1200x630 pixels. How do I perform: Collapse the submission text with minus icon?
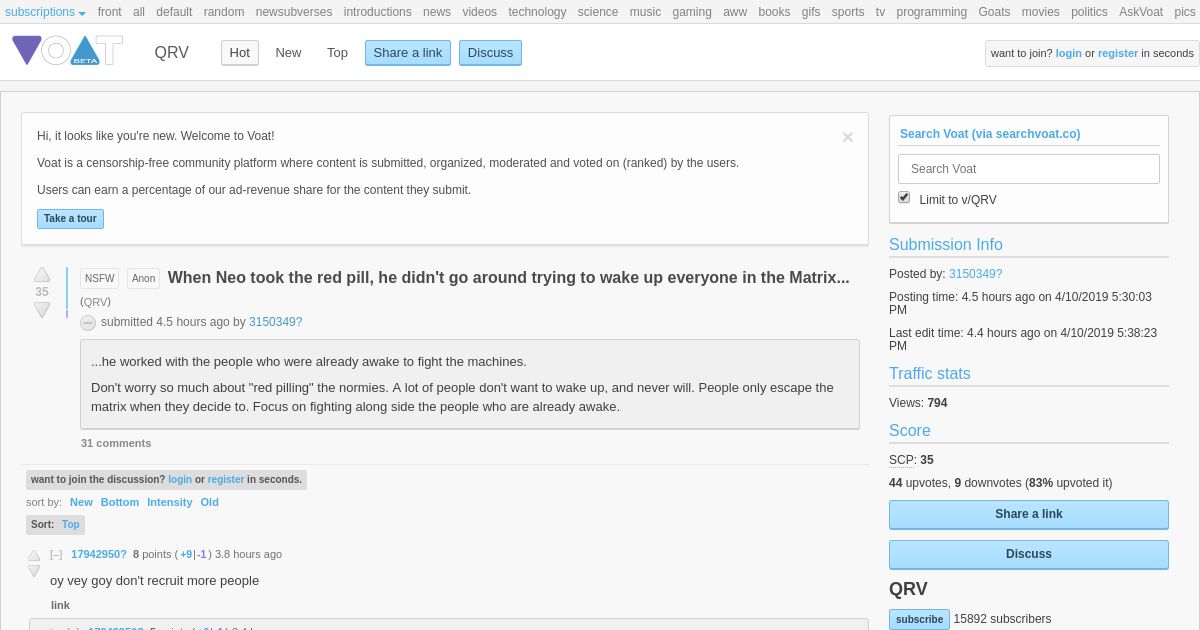click(88, 322)
